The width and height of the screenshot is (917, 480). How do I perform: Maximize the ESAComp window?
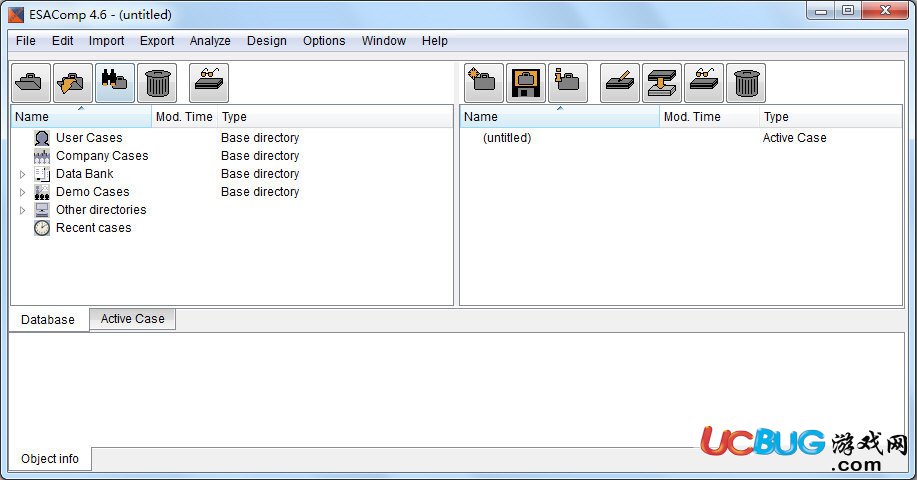pyautogui.click(x=847, y=11)
